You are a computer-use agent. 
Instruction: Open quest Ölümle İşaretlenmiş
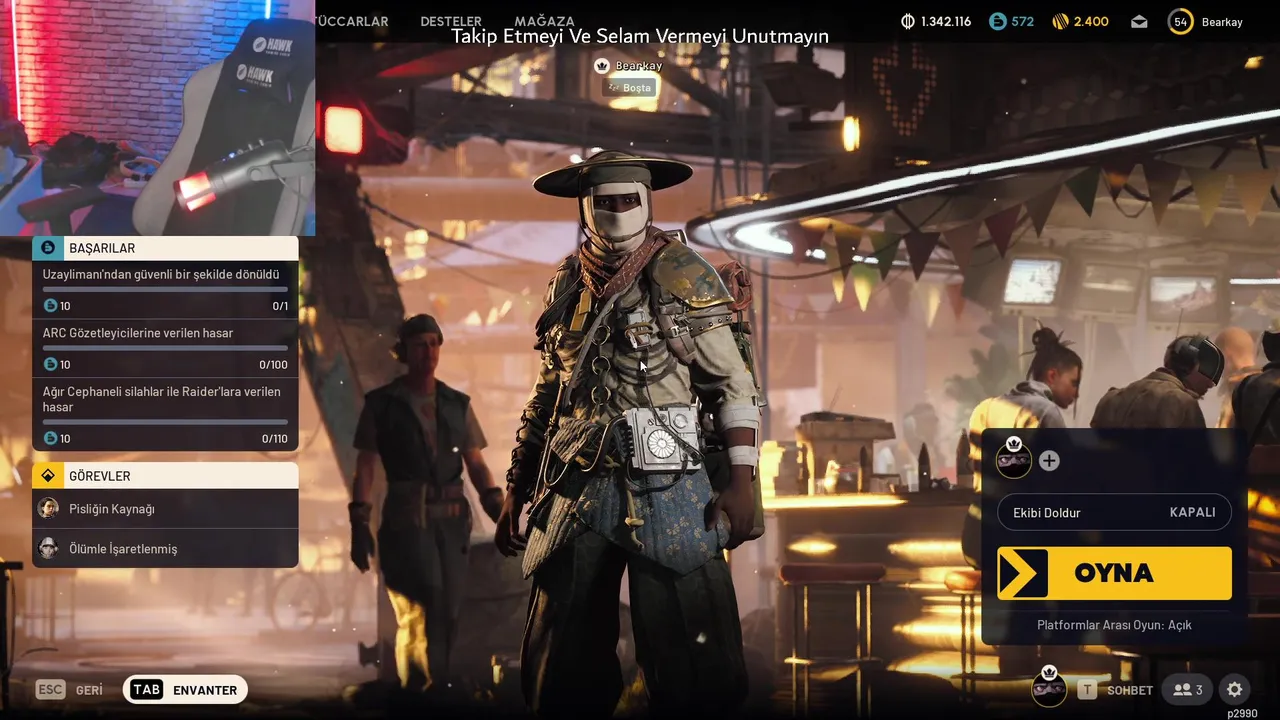(165, 548)
